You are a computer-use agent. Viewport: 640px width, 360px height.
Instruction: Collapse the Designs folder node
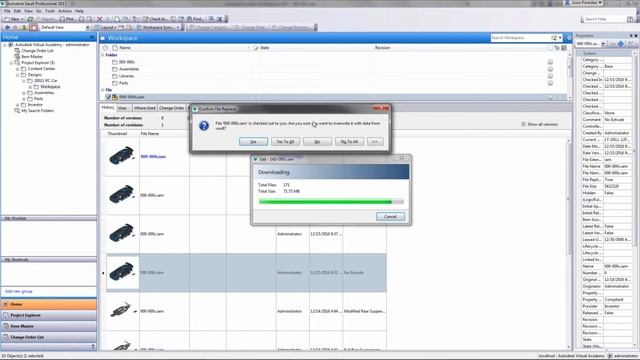[18, 75]
